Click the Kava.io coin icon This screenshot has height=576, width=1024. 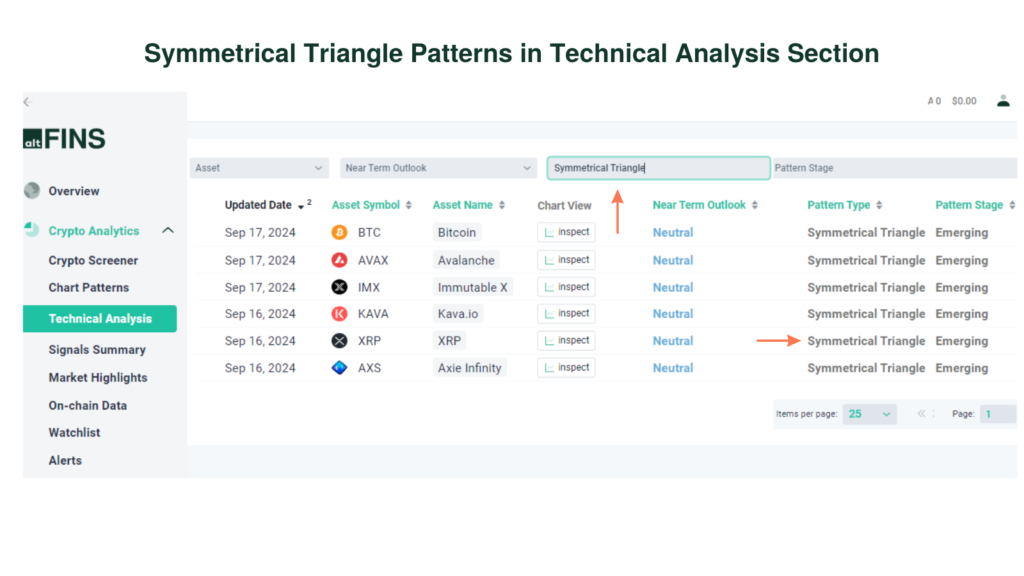coord(339,313)
